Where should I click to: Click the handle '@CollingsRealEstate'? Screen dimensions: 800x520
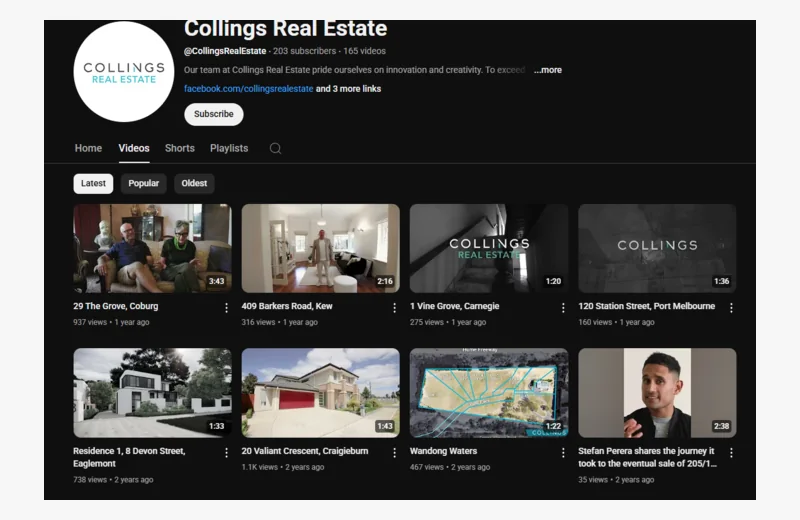click(x=225, y=51)
